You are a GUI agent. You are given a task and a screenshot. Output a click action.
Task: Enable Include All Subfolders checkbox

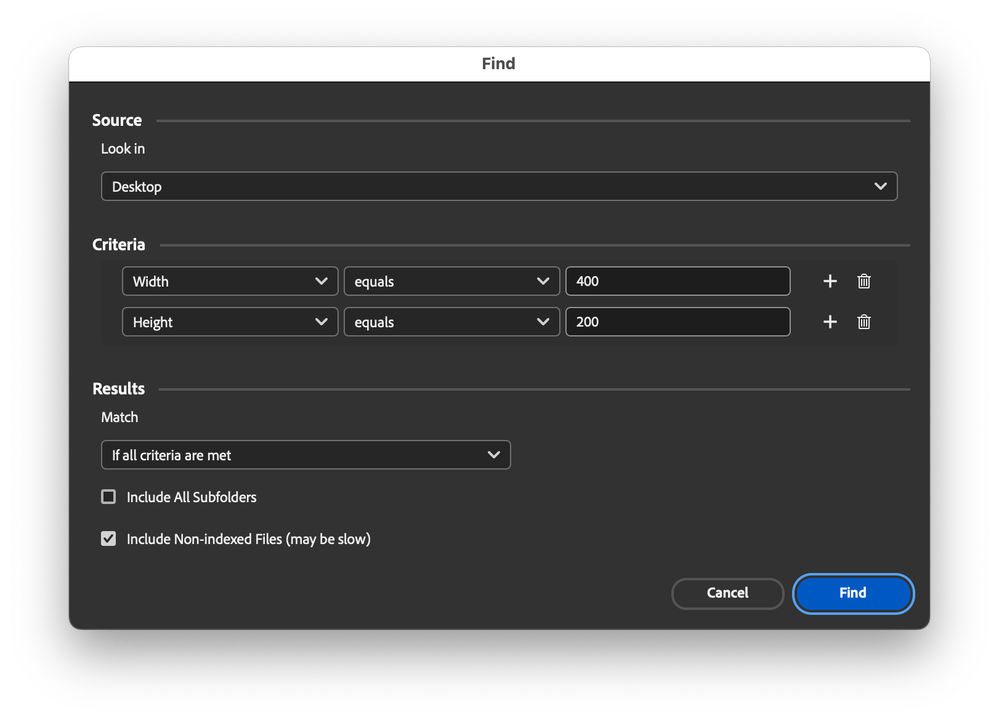(109, 497)
